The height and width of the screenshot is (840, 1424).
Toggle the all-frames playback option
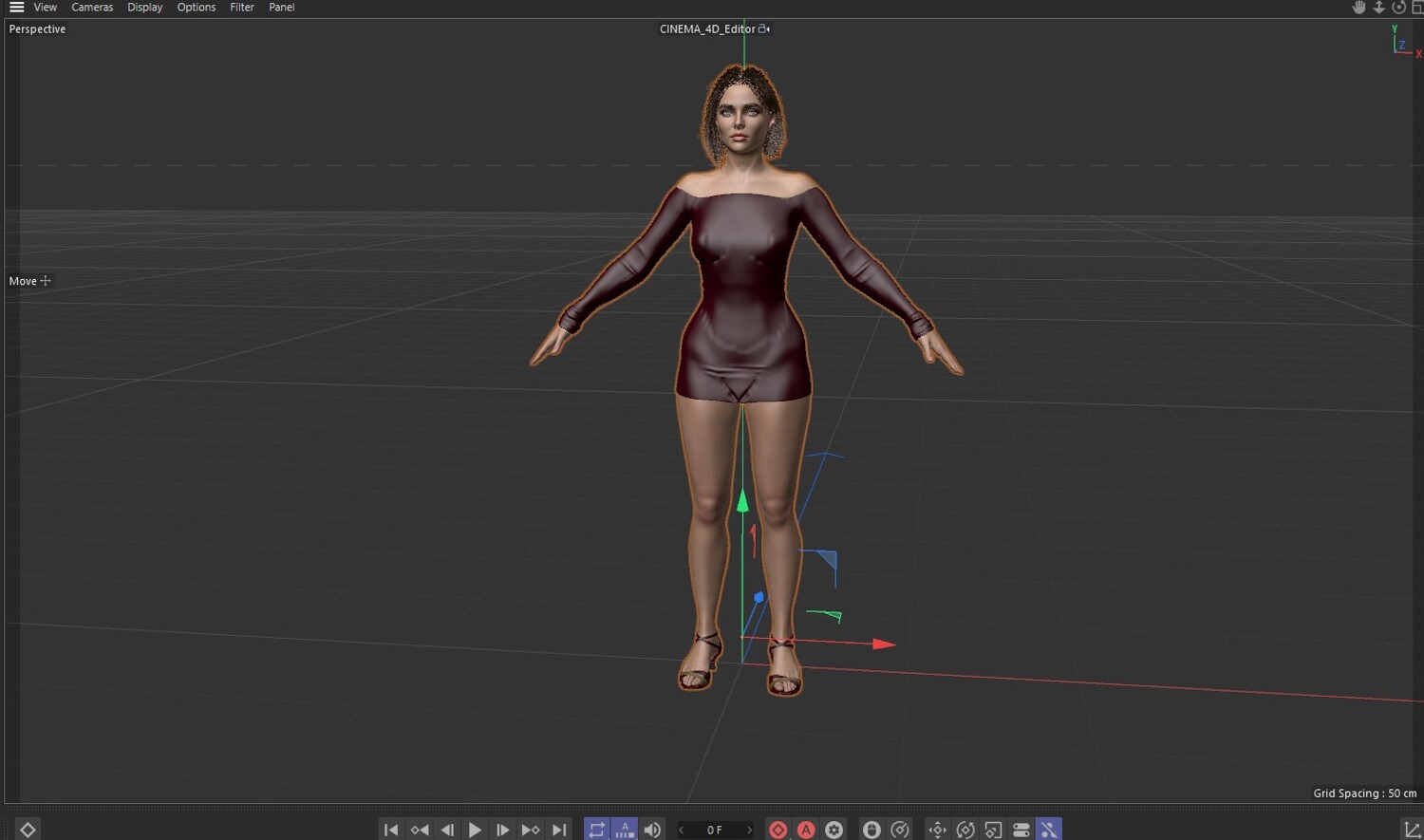coord(625,830)
